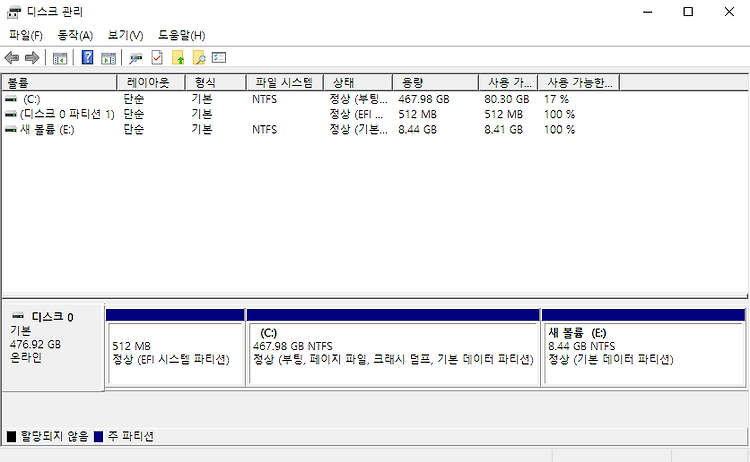Click the checklist view toolbar icon
The height and width of the screenshot is (462, 750).
[219, 57]
